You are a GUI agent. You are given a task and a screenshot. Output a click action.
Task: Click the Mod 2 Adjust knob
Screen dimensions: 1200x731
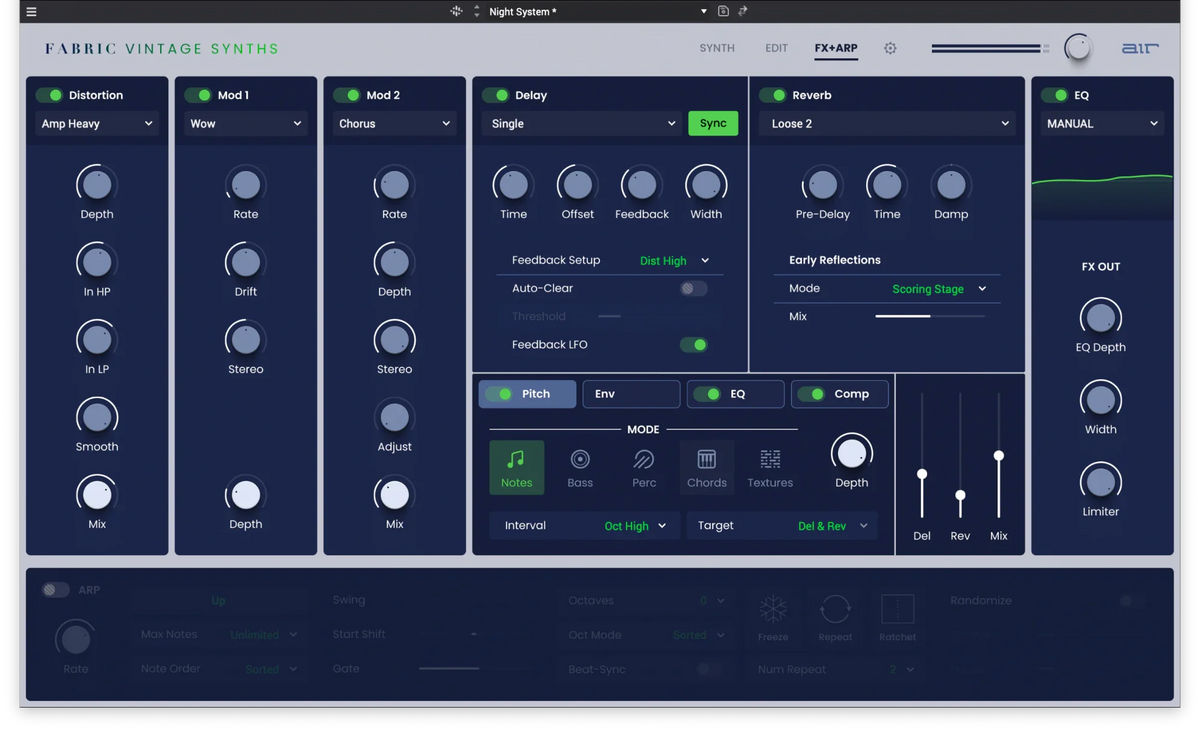(394, 416)
